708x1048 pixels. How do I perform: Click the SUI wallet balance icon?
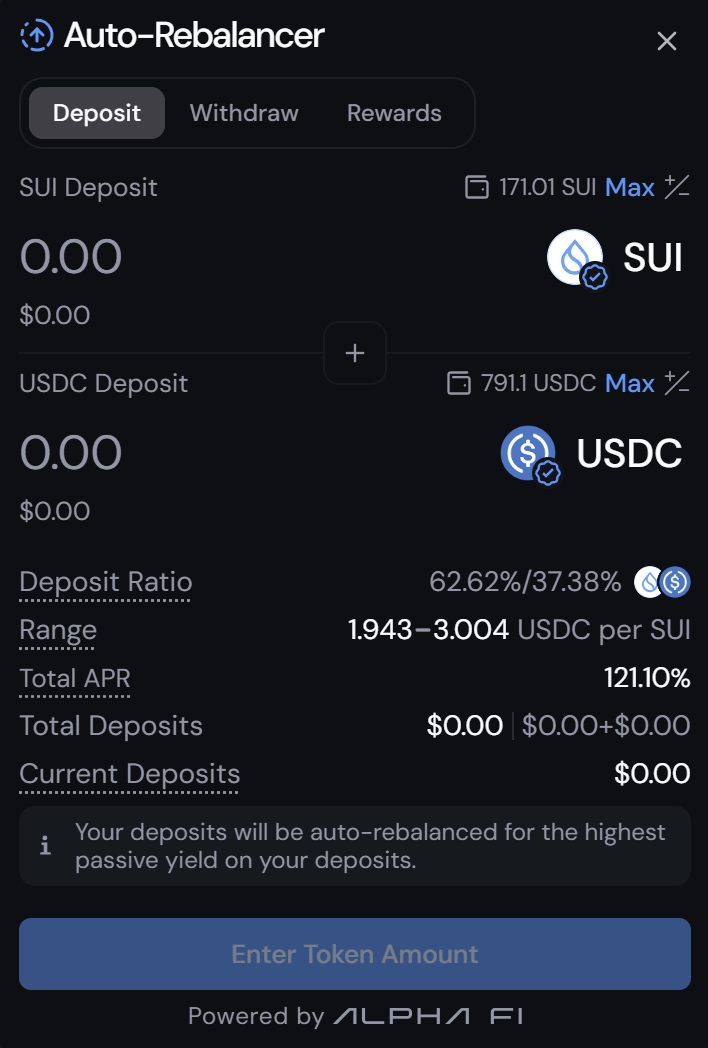477,187
